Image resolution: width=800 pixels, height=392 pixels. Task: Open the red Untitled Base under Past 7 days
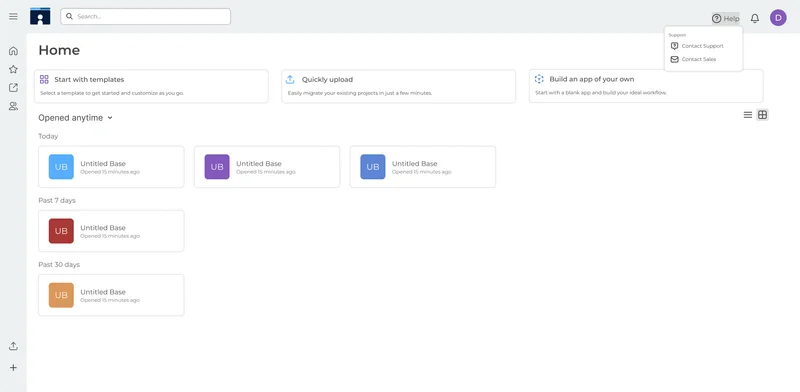111,231
